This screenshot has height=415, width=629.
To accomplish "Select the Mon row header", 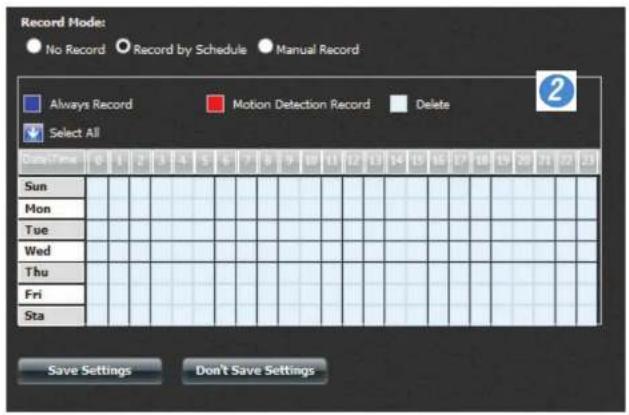I will pos(51,209).
